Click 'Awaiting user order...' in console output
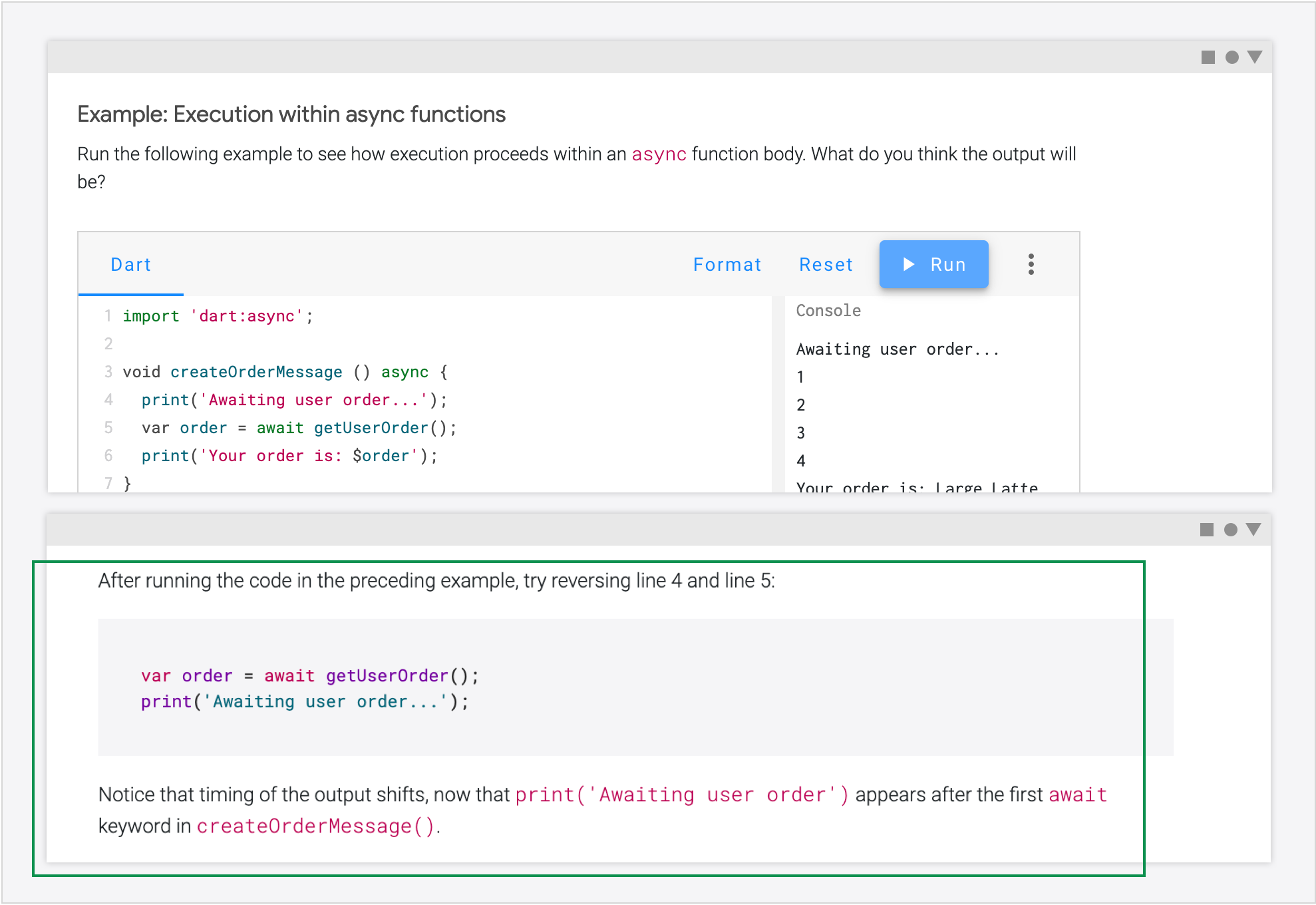The height and width of the screenshot is (905, 1316). pyautogui.click(x=898, y=349)
